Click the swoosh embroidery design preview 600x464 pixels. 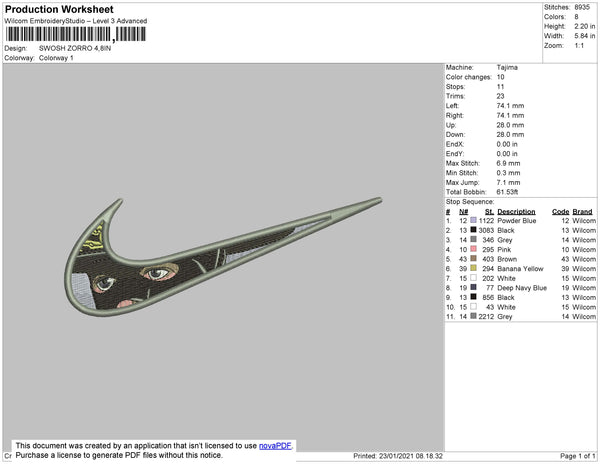223,256
